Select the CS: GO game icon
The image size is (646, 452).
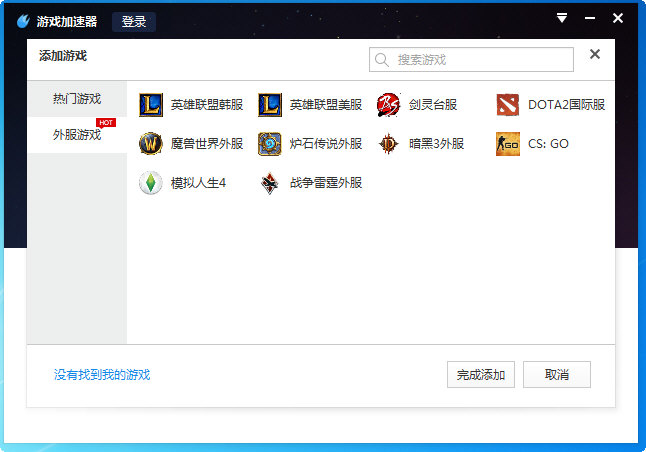tap(508, 144)
